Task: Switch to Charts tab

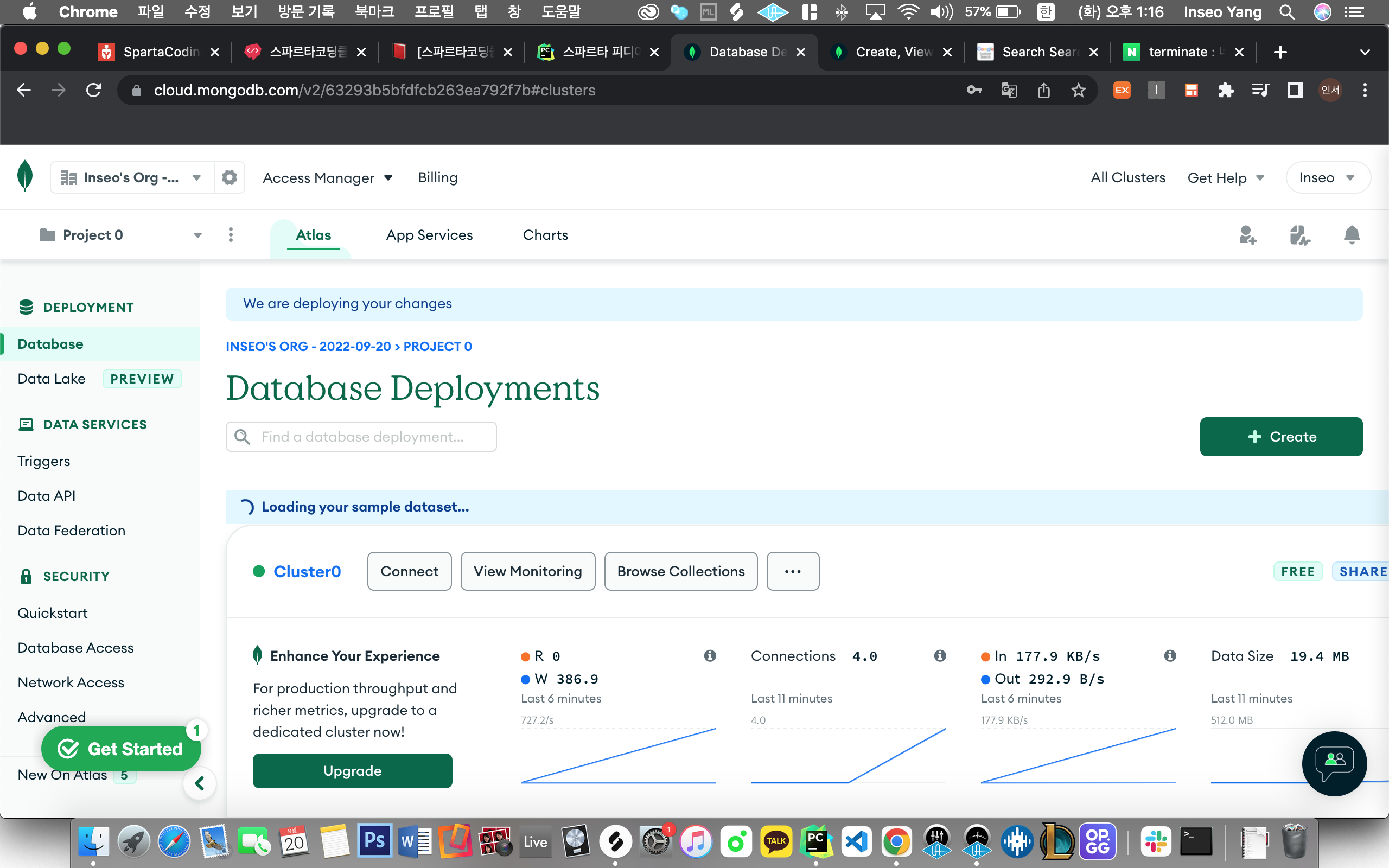Action: pos(545,235)
